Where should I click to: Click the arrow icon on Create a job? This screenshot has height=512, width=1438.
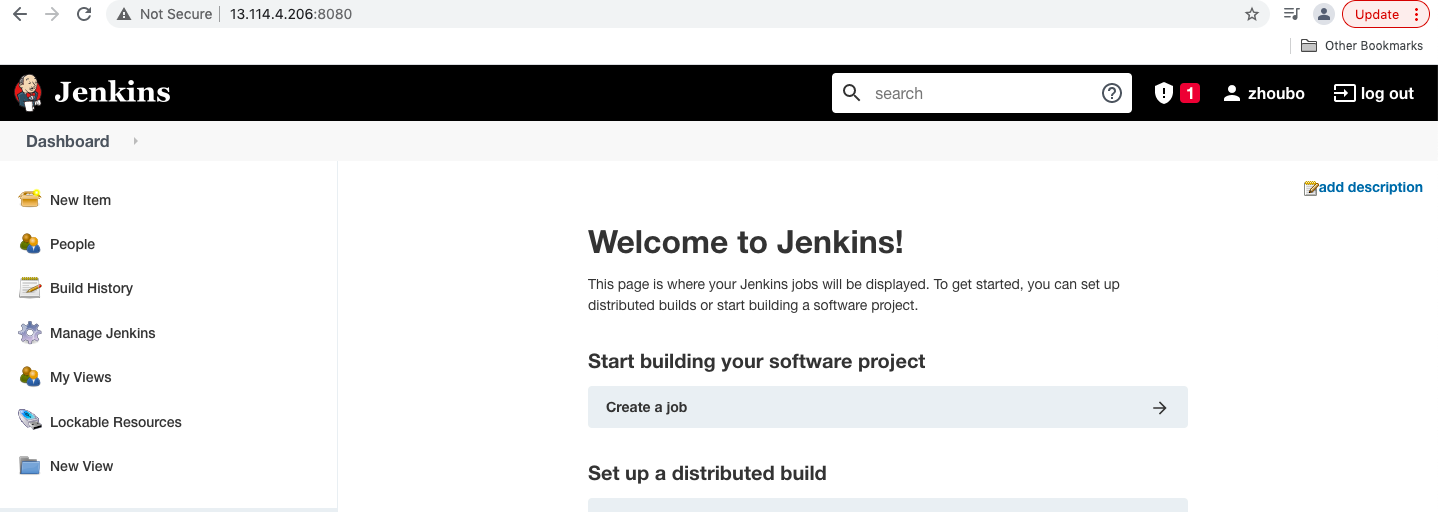click(1160, 408)
